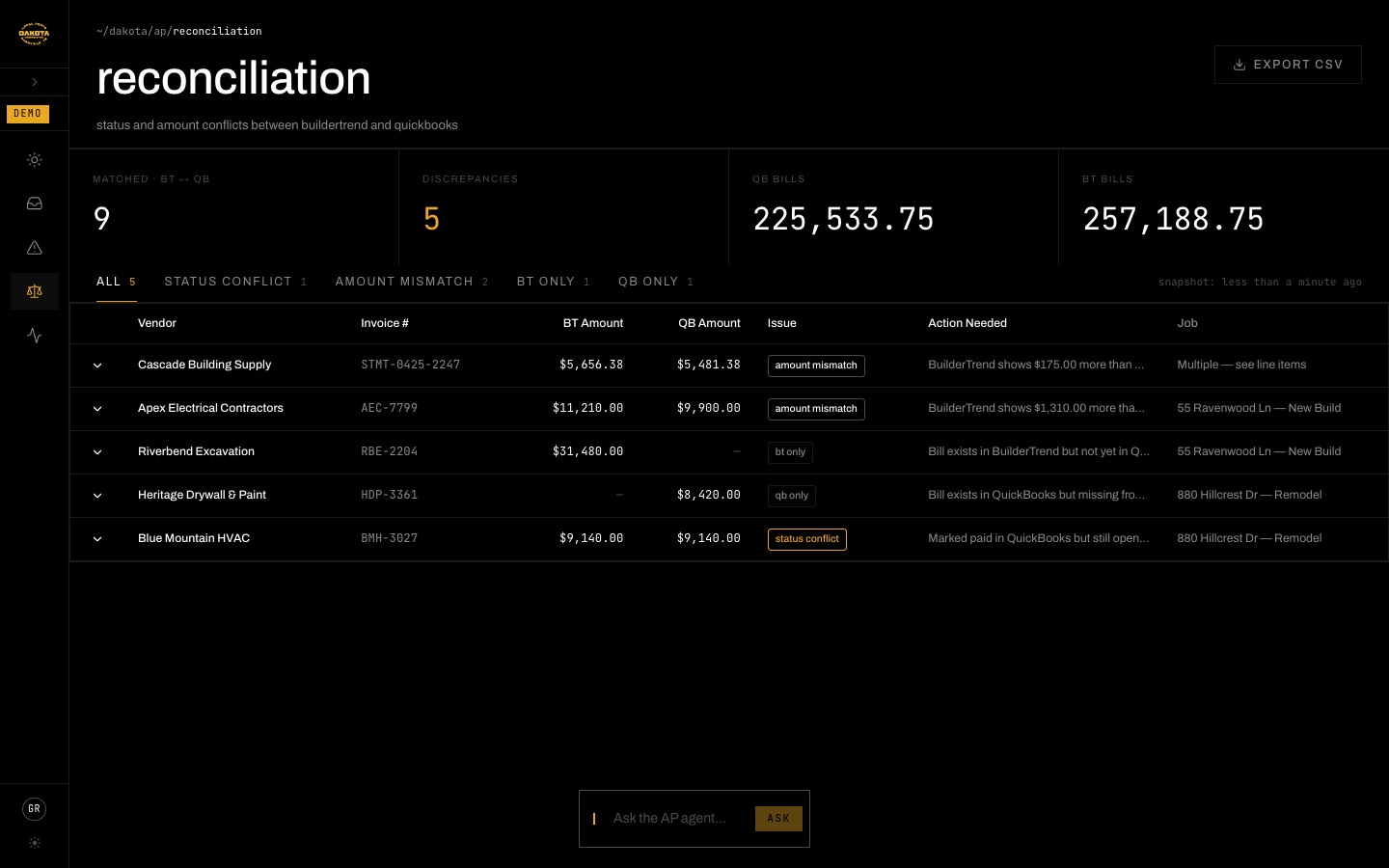Click invoice number STMT-0425-2247

[x=411, y=365]
